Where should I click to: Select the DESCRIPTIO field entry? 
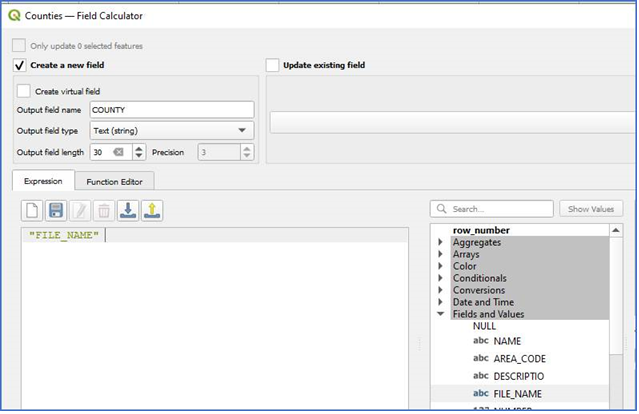pyautogui.click(x=519, y=376)
